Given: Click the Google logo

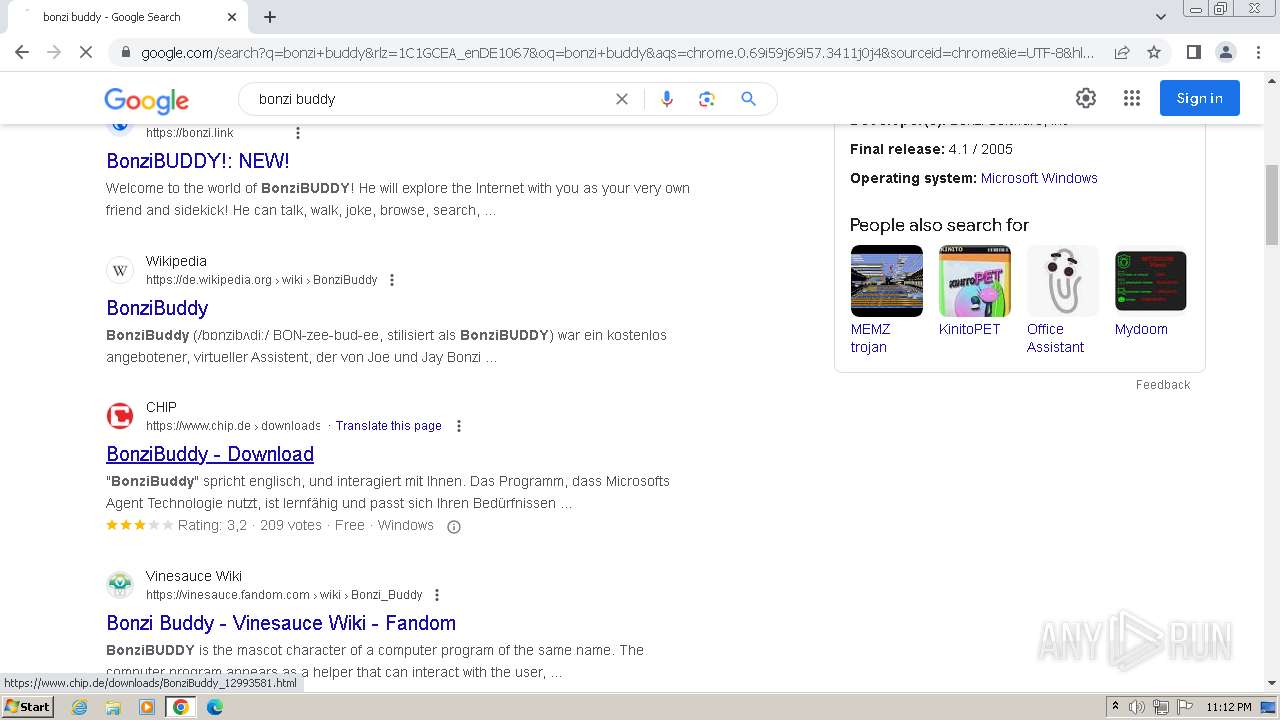Looking at the screenshot, I should 146,100.
